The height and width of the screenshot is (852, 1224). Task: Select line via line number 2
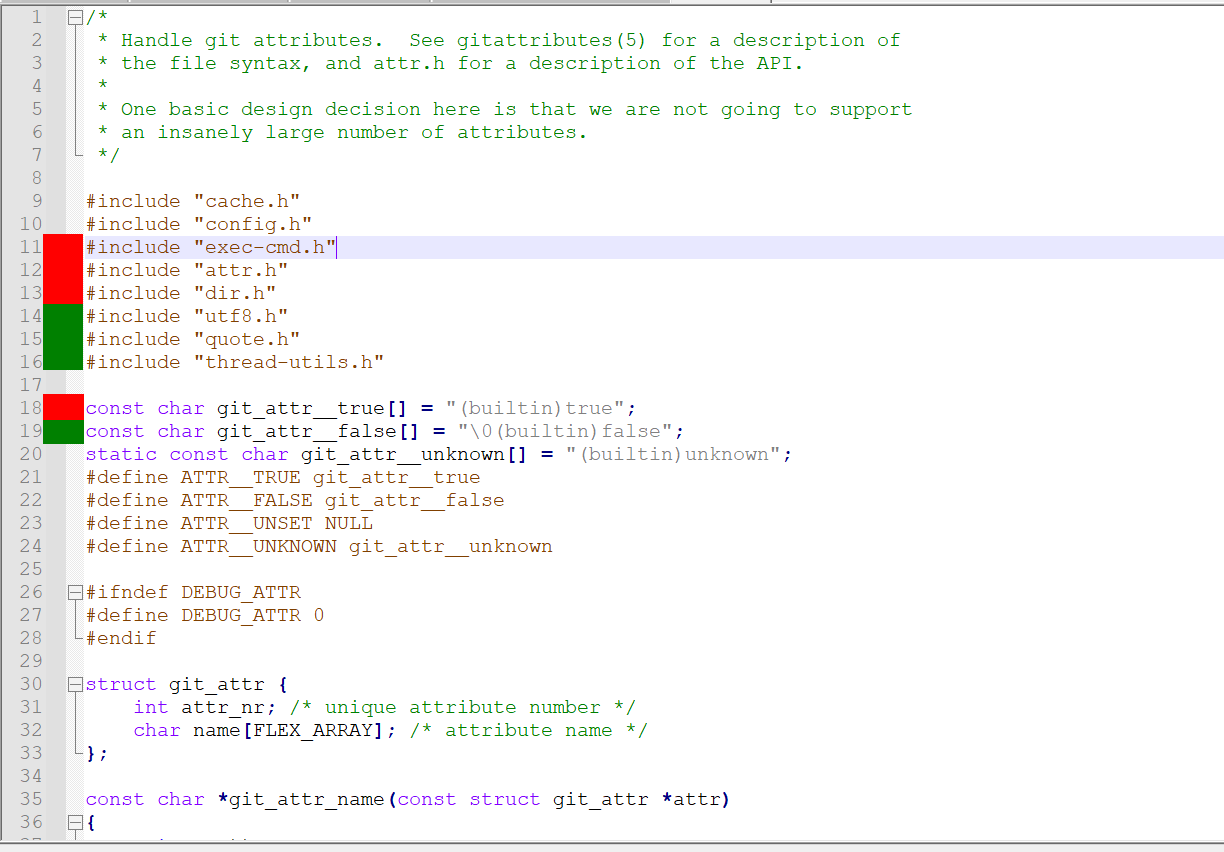(36, 40)
